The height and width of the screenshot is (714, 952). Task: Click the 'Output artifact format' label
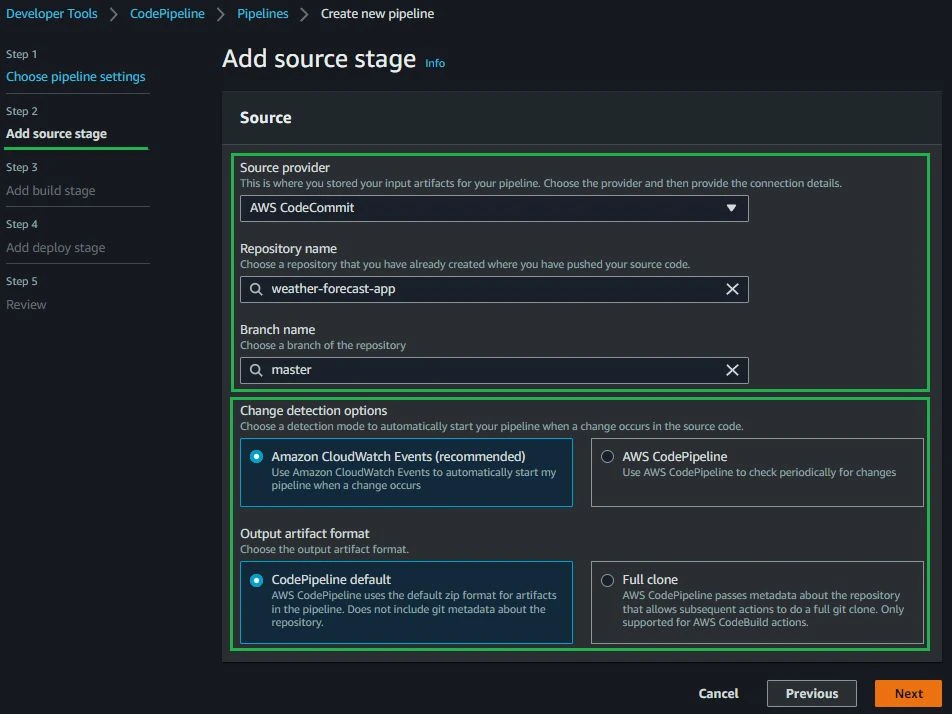pyautogui.click(x=304, y=534)
